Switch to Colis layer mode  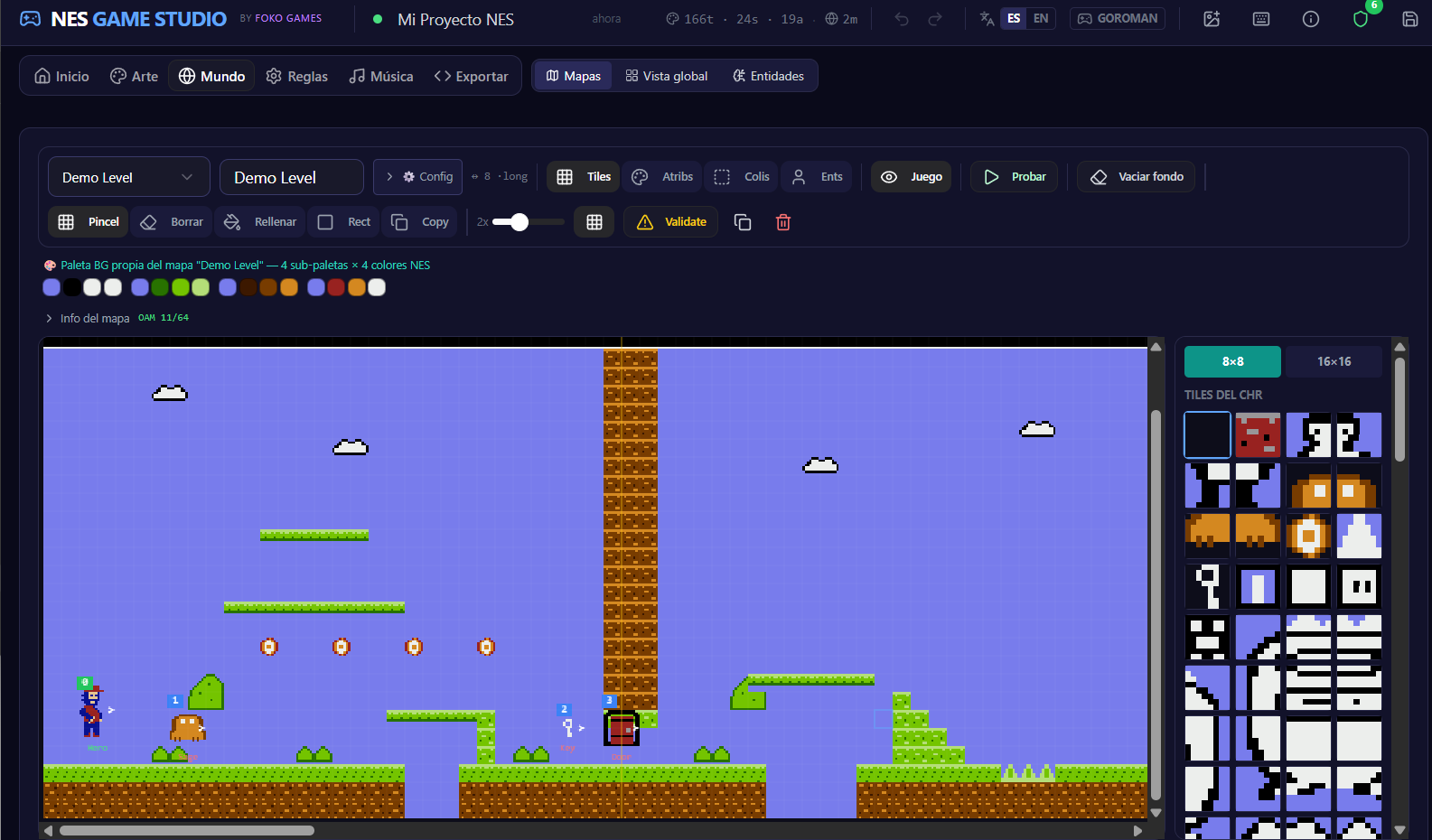click(x=742, y=177)
